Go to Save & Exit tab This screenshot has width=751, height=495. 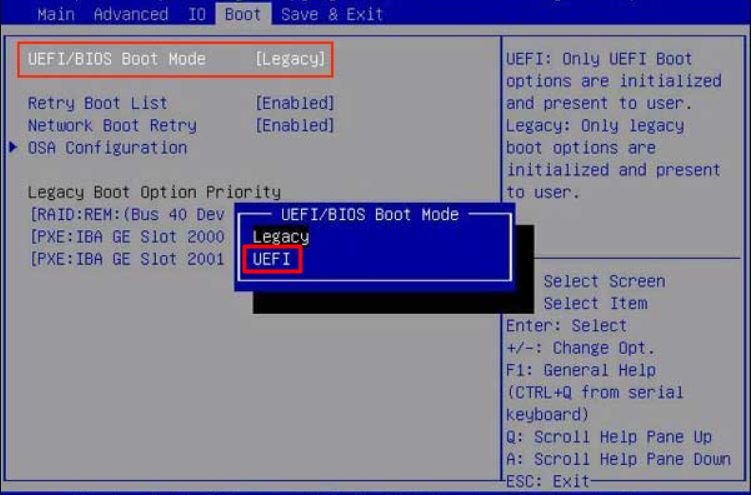(332, 14)
